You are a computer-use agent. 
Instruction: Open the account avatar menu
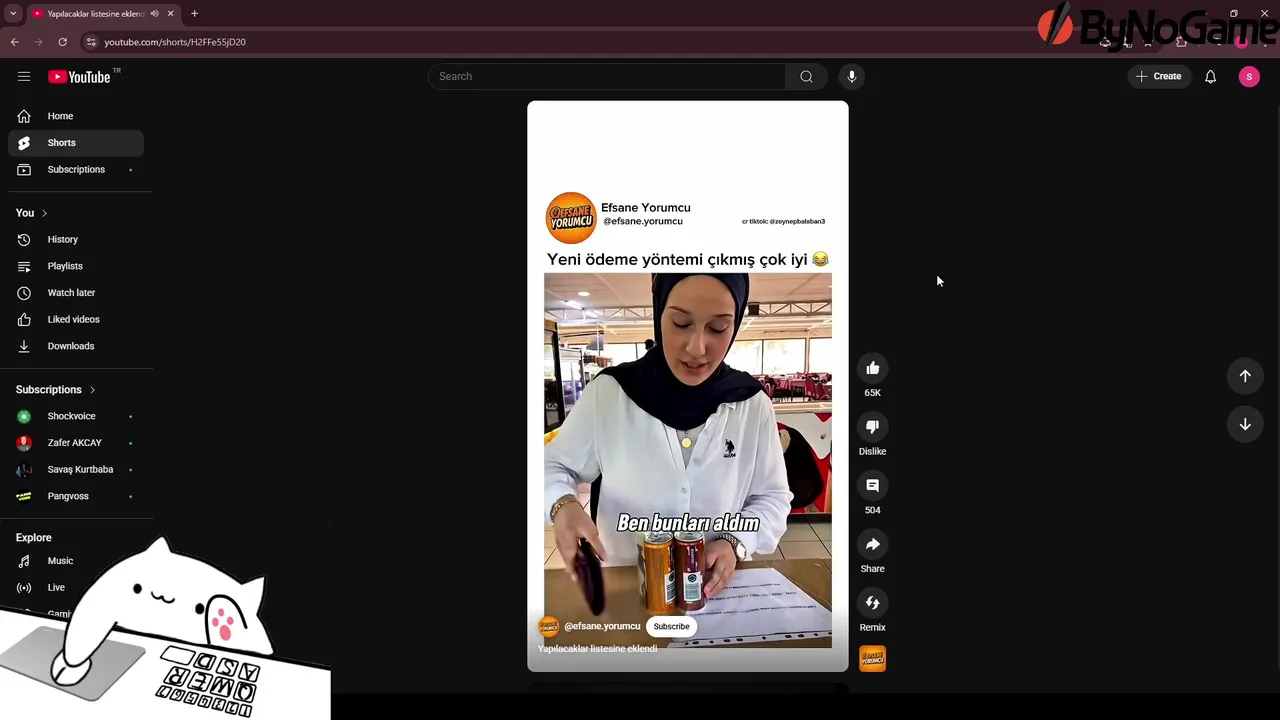pyautogui.click(x=1249, y=76)
